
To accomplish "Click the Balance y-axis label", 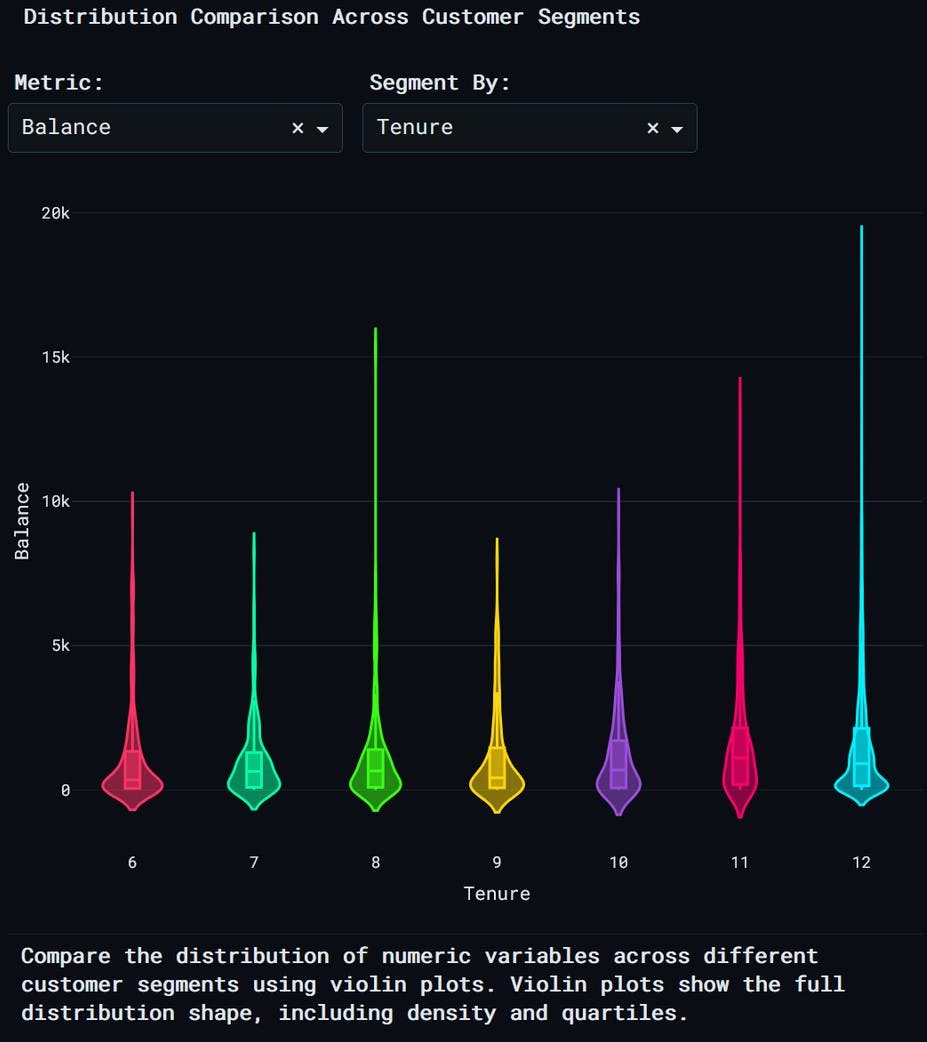I will coord(21,524).
